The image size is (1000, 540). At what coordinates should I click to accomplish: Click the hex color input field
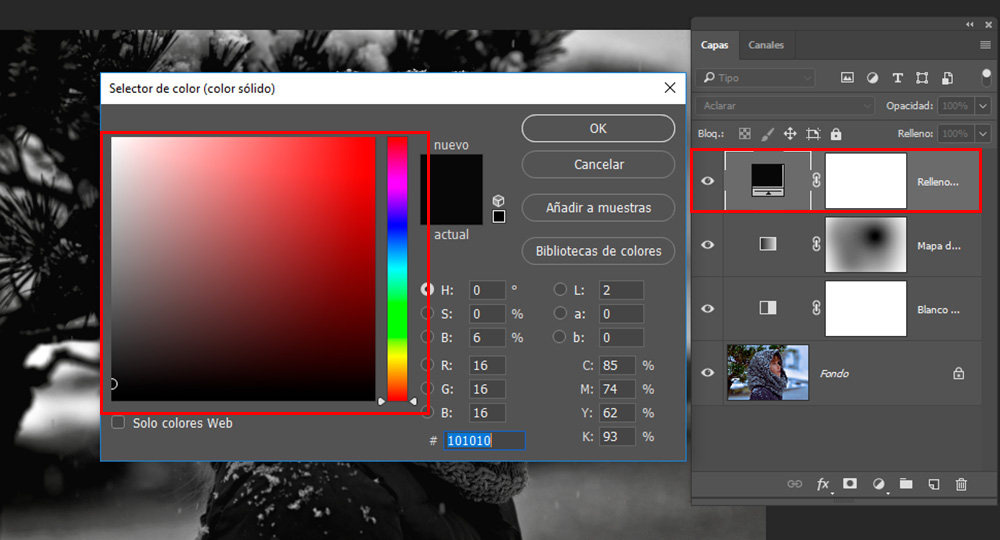coord(485,441)
